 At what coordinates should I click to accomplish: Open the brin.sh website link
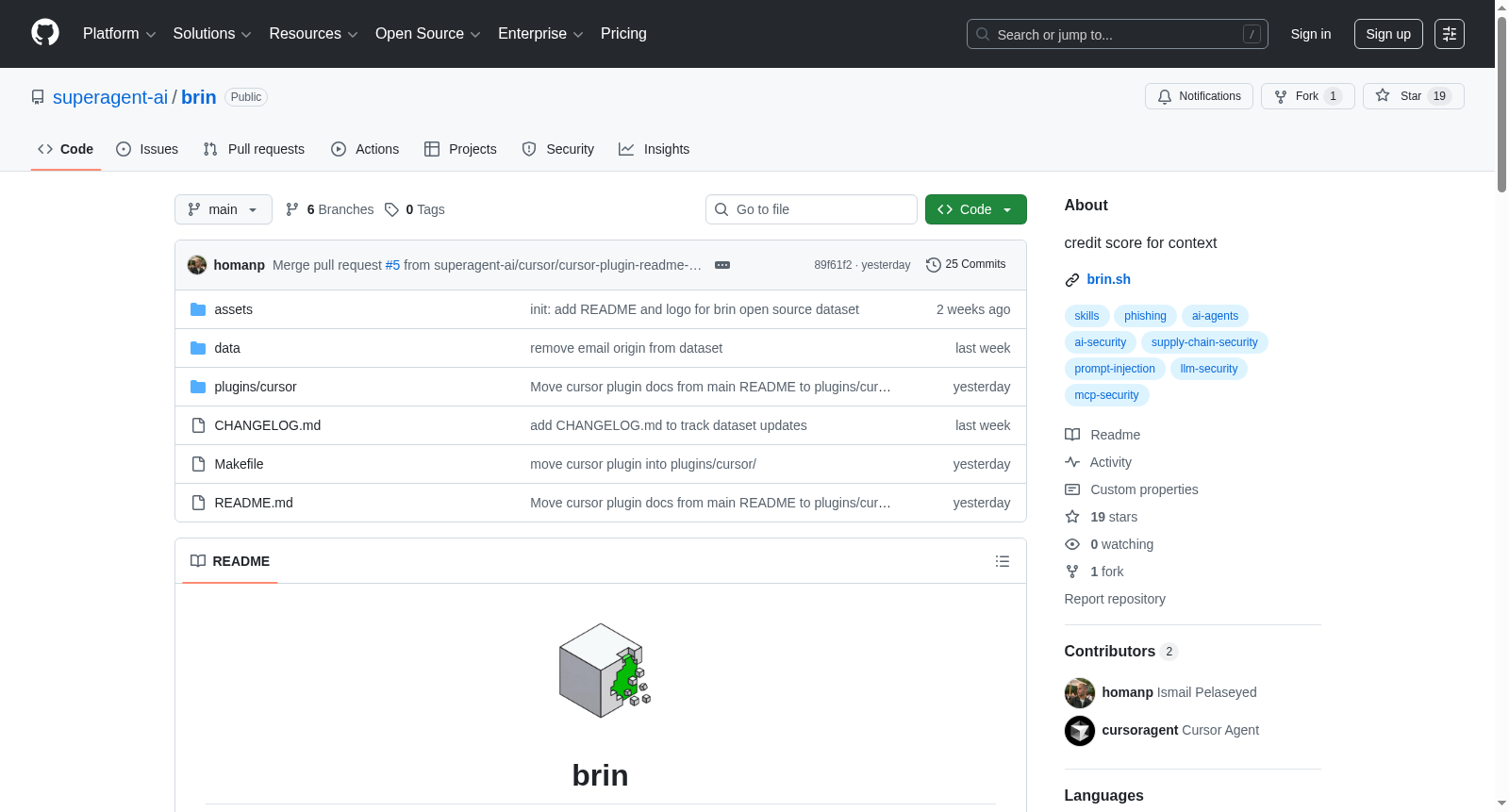click(x=1108, y=279)
